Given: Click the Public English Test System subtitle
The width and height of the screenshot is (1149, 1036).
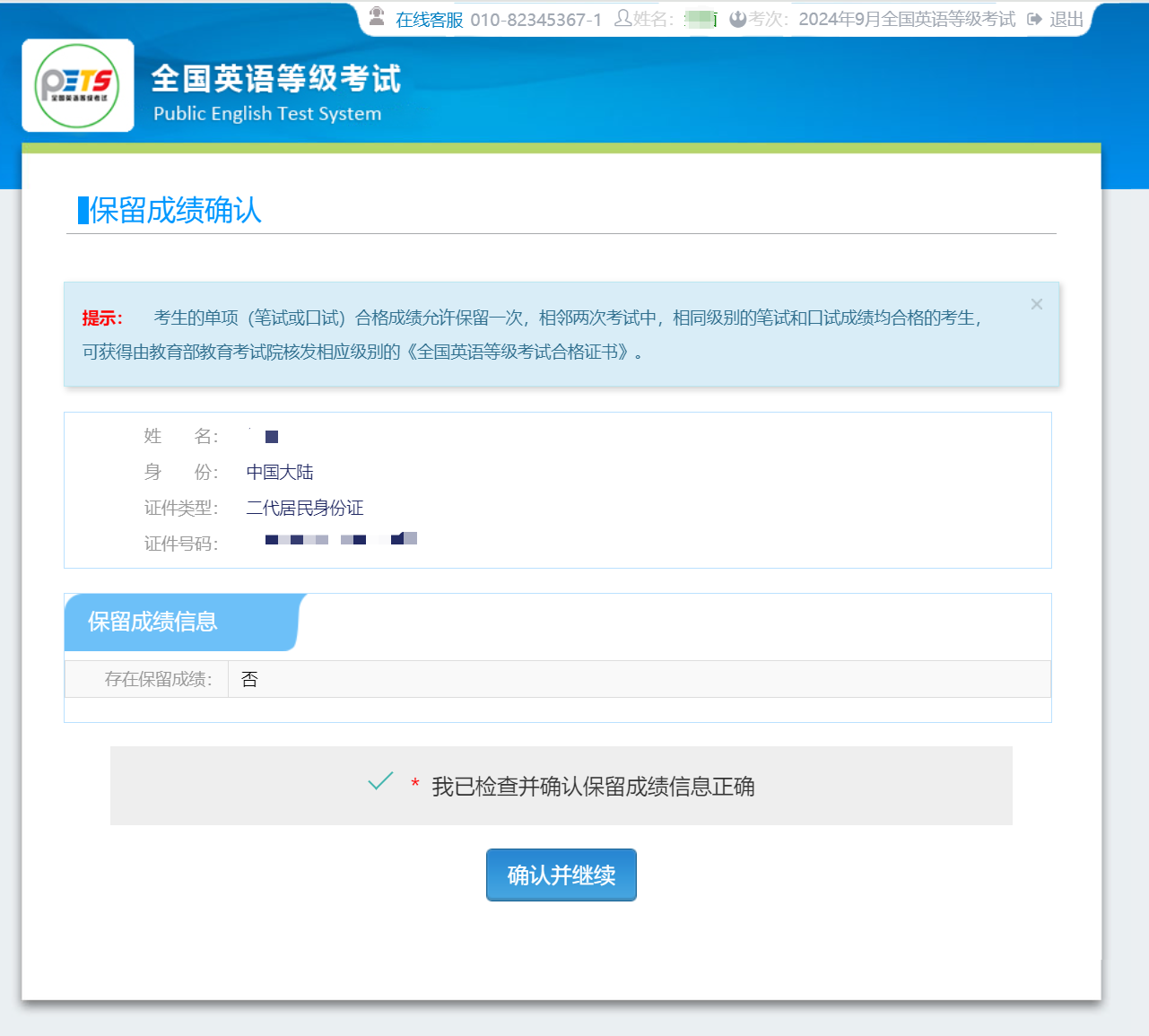Looking at the screenshot, I should click(x=267, y=114).
